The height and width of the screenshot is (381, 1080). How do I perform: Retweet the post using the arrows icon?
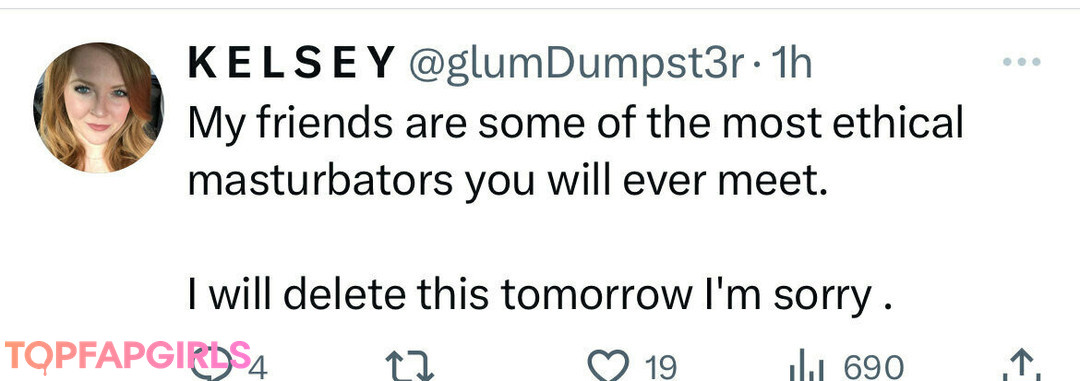409,367
